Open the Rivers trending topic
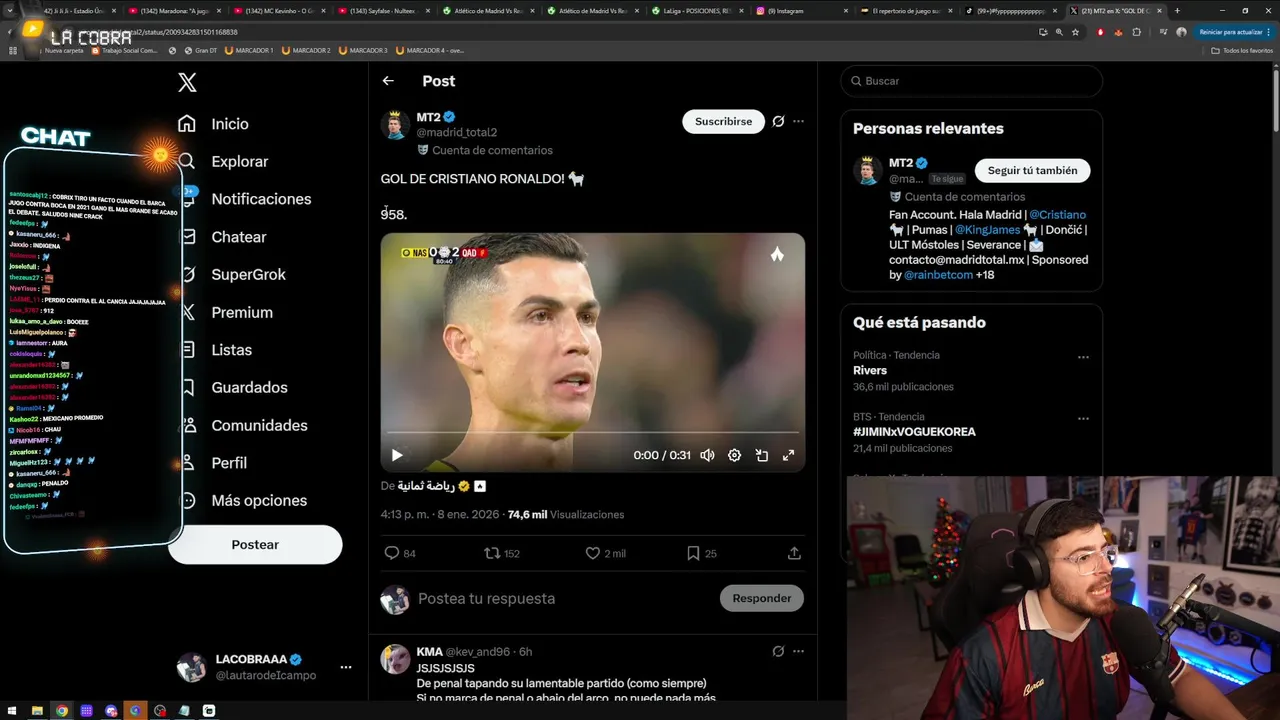The height and width of the screenshot is (720, 1280). [870, 371]
